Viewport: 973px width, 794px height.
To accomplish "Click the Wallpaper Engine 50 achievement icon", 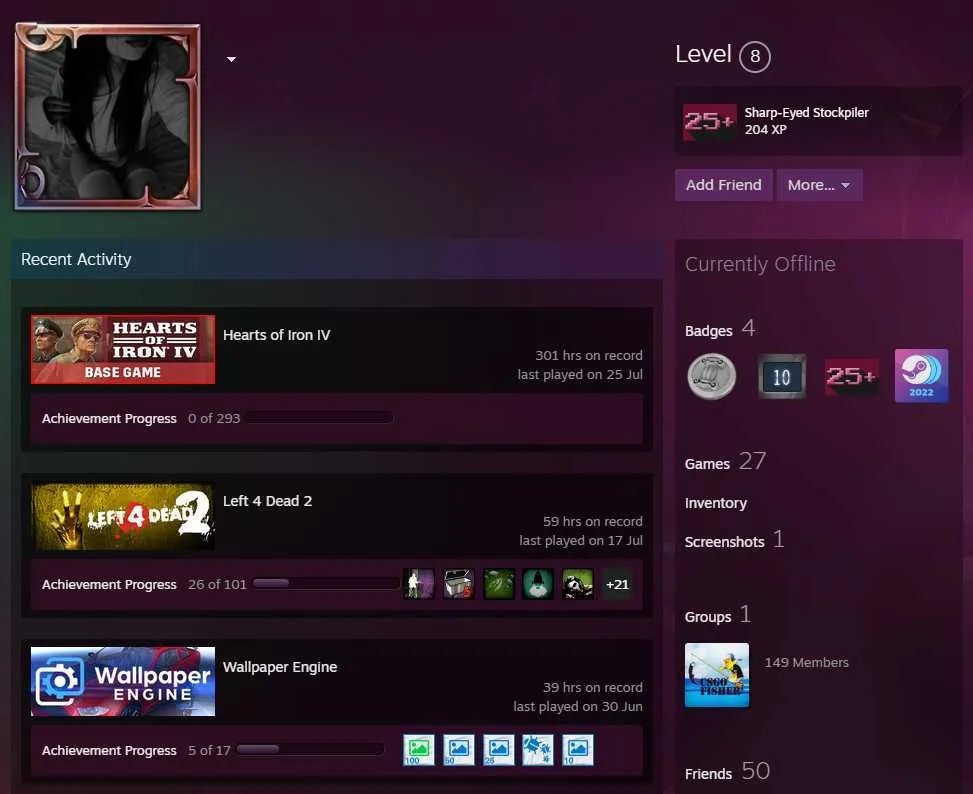I will [x=459, y=750].
